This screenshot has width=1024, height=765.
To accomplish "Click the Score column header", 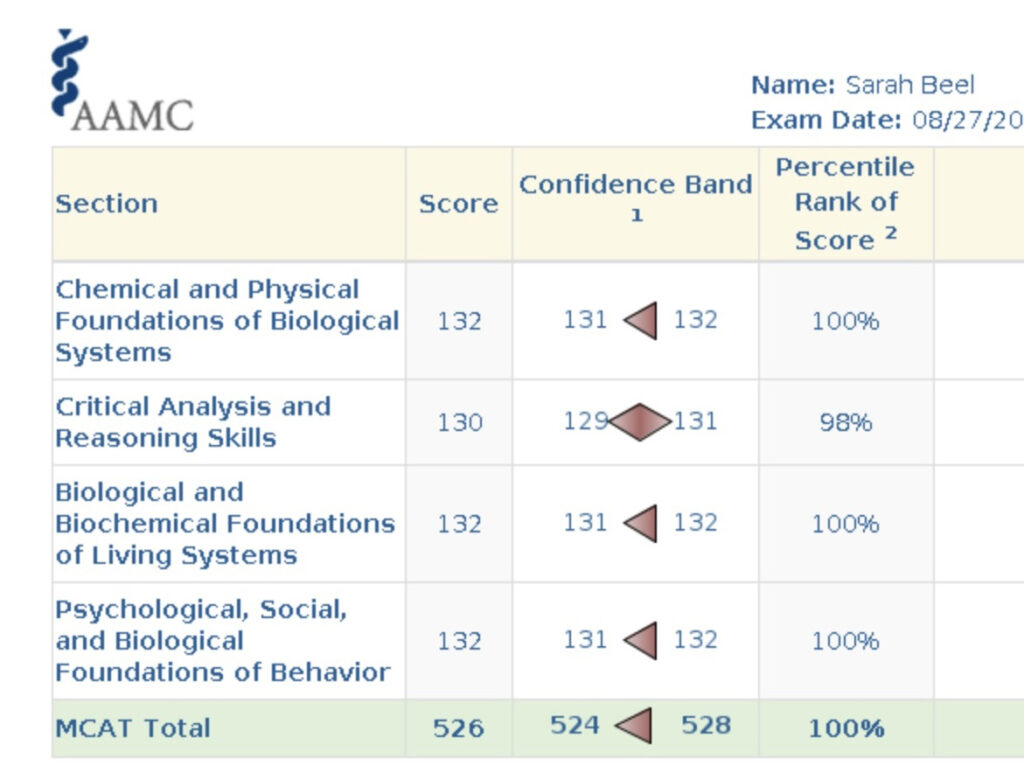I will pos(458,204).
